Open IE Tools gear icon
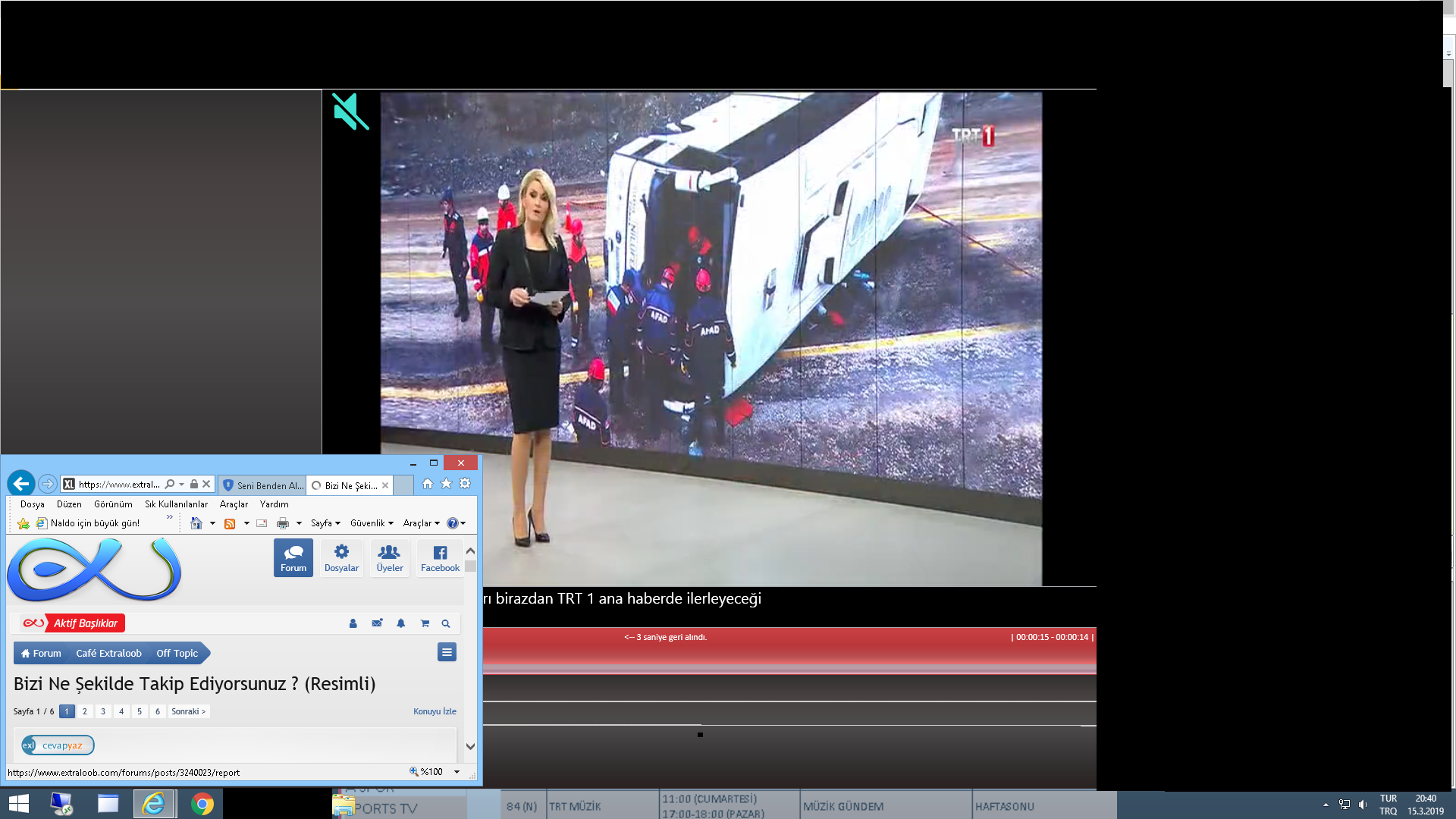Viewport: 1456px width, 819px height. [x=465, y=484]
